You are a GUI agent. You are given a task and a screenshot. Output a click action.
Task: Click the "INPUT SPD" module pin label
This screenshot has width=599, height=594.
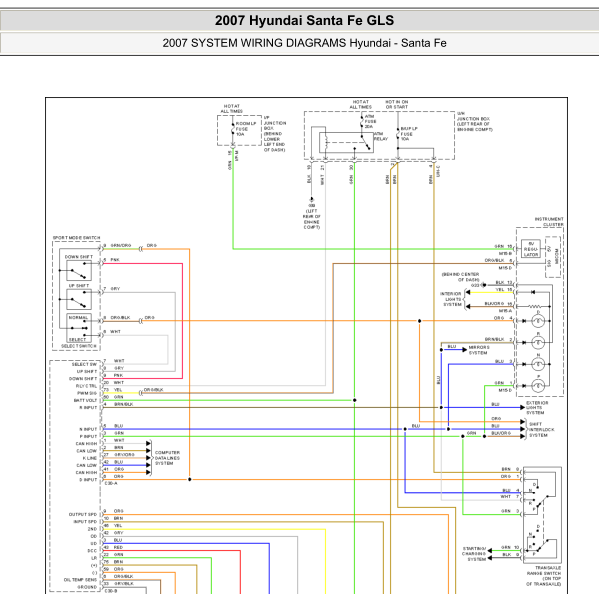[x=85, y=522]
